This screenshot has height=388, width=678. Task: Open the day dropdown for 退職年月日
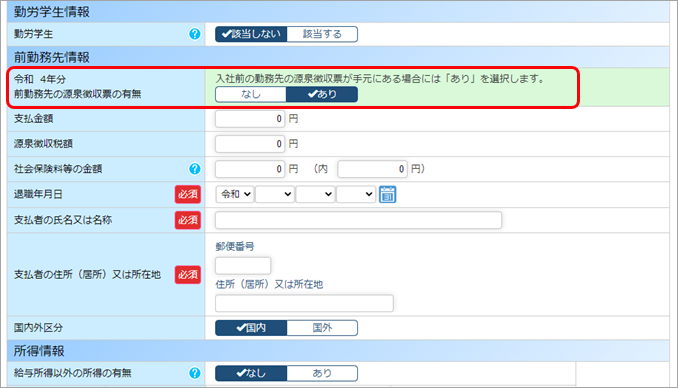[356, 194]
